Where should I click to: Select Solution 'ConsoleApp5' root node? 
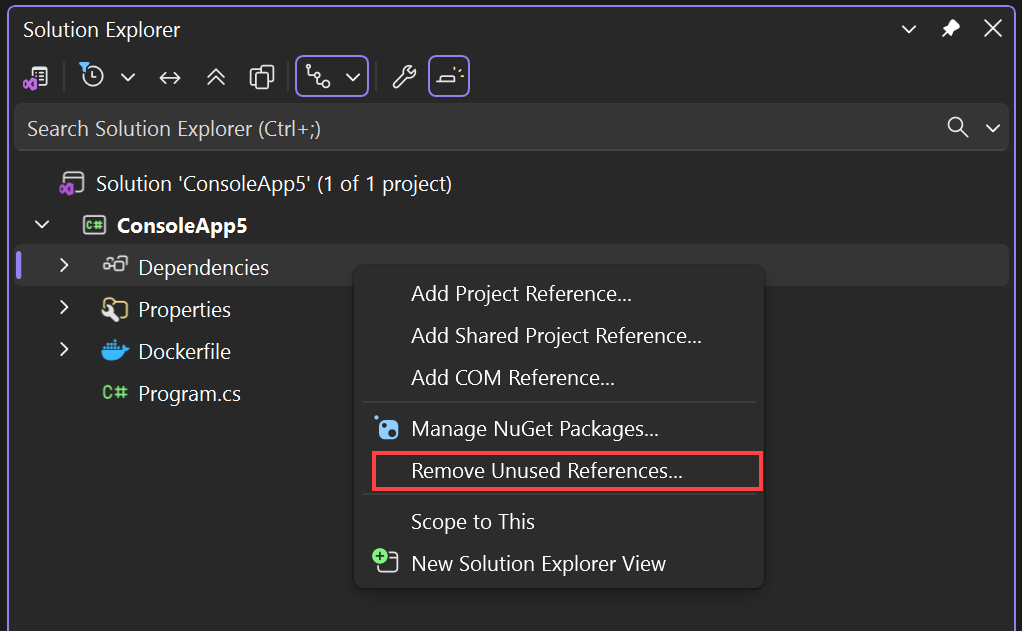(274, 184)
